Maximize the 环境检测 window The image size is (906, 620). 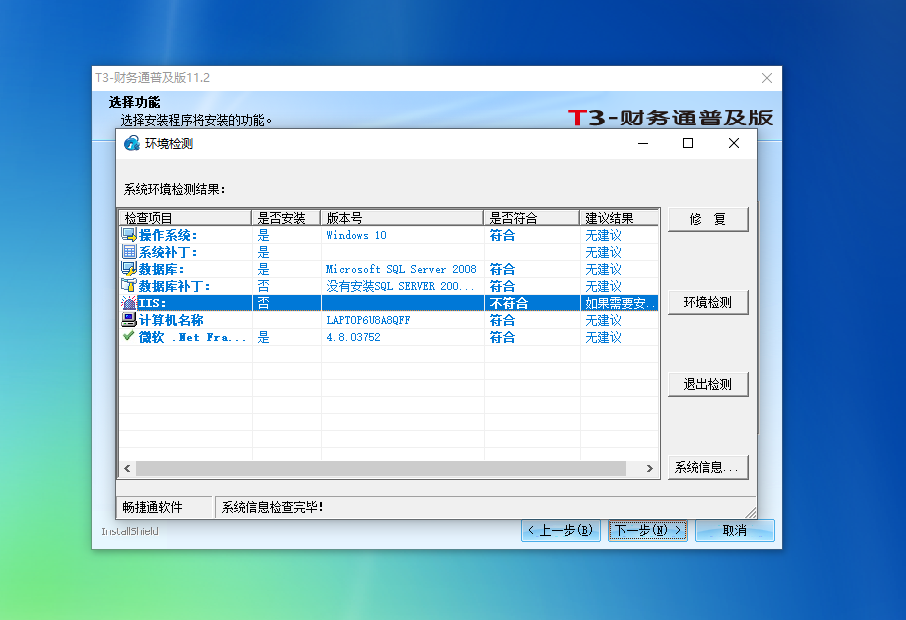pyautogui.click(x=688, y=143)
